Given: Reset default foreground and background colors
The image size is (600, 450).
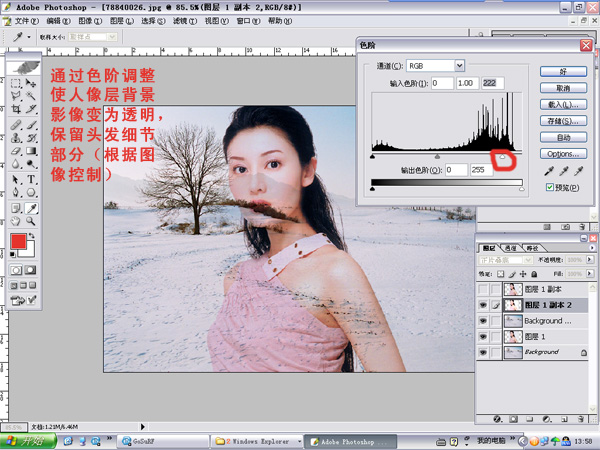Looking at the screenshot, I should (x=13, y=254).
